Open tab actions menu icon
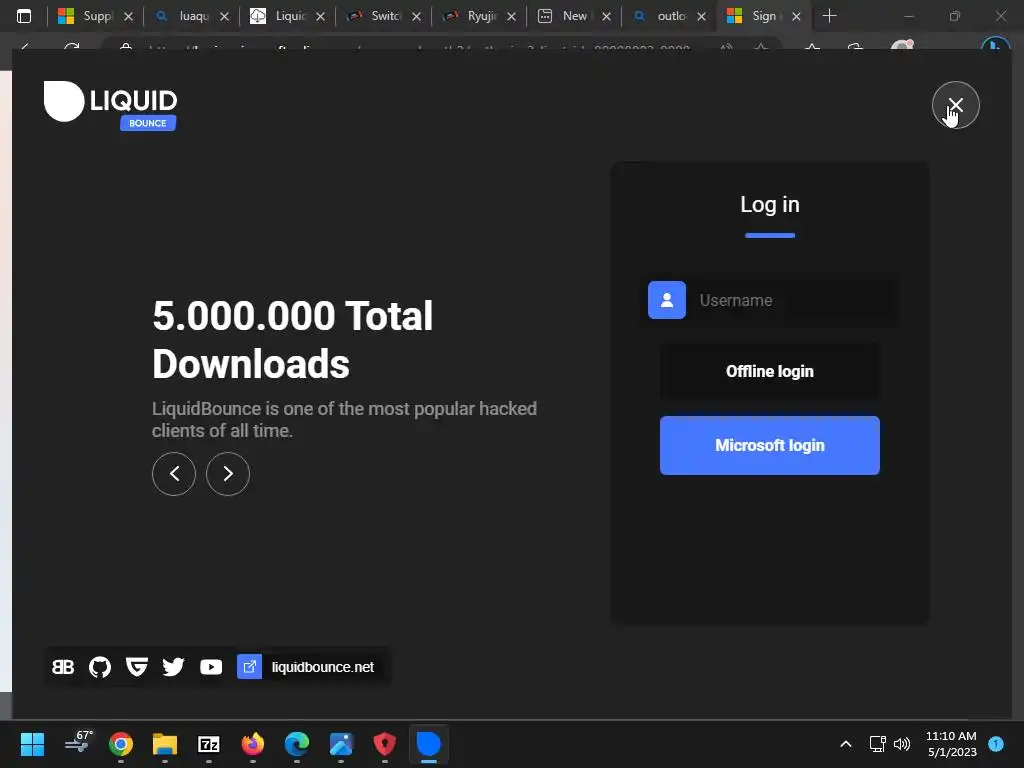Viewport: 1024px width, 768px height. tap(24, 16)
